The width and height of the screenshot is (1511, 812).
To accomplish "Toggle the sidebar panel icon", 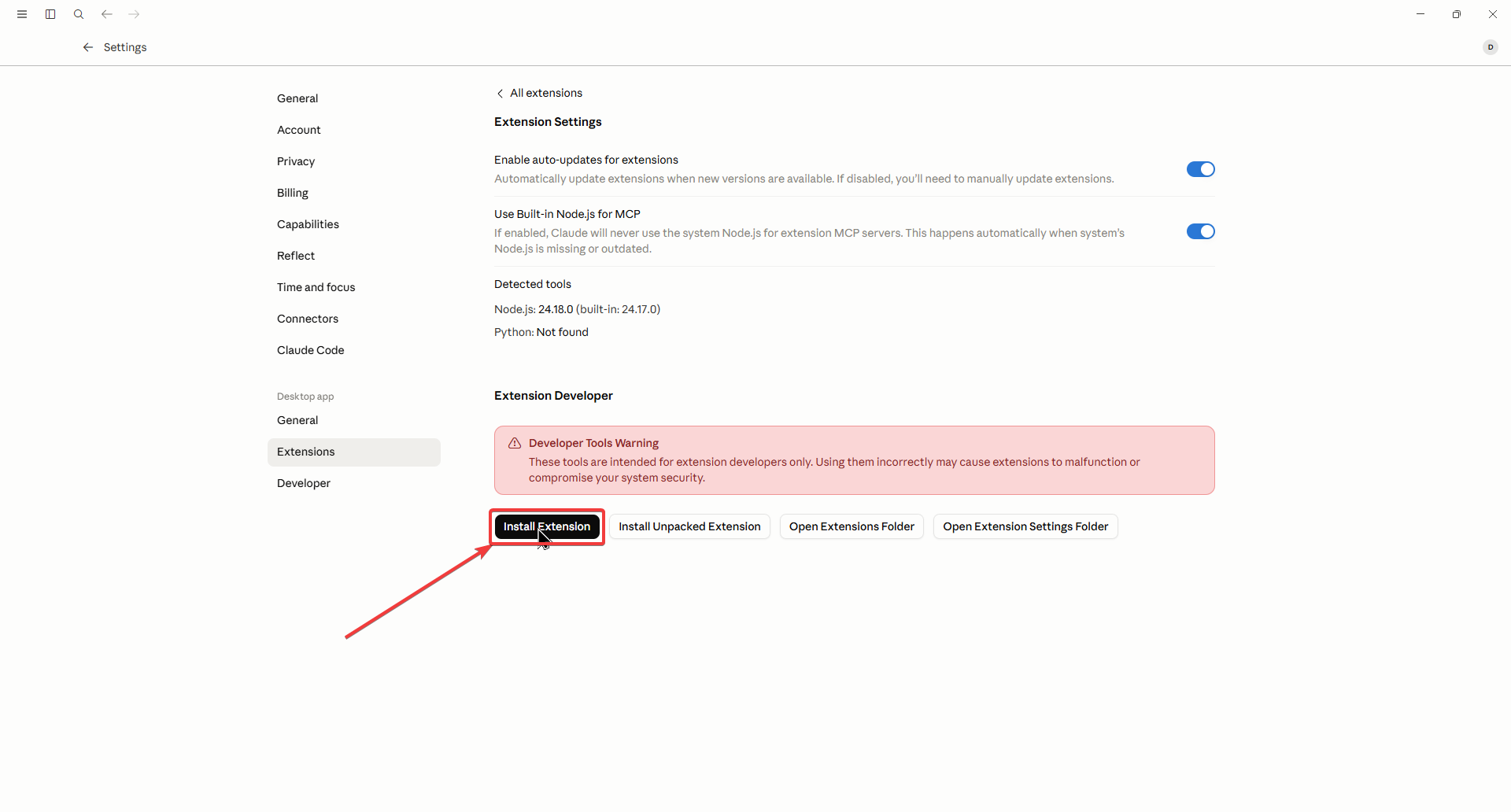I will pyautogui.click(x=50, y=14).
